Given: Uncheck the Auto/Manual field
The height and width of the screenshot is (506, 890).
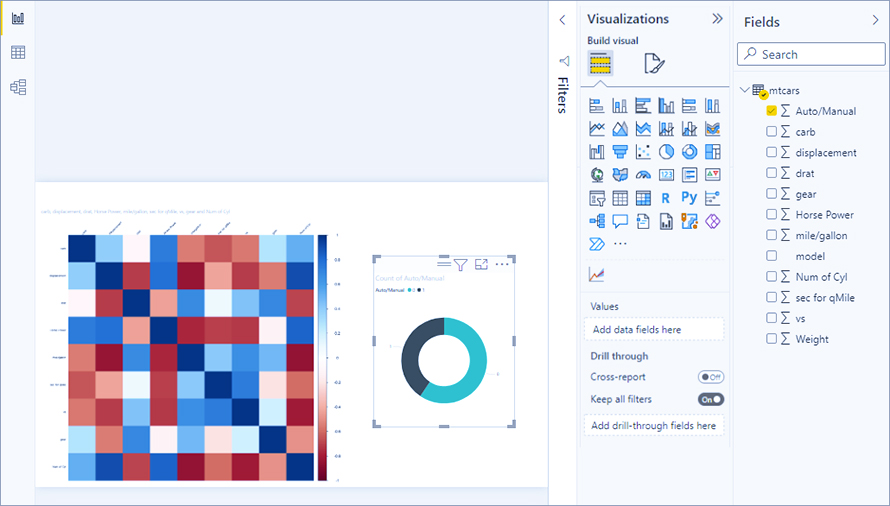Looking at the screenshot, I should (772, 111).
